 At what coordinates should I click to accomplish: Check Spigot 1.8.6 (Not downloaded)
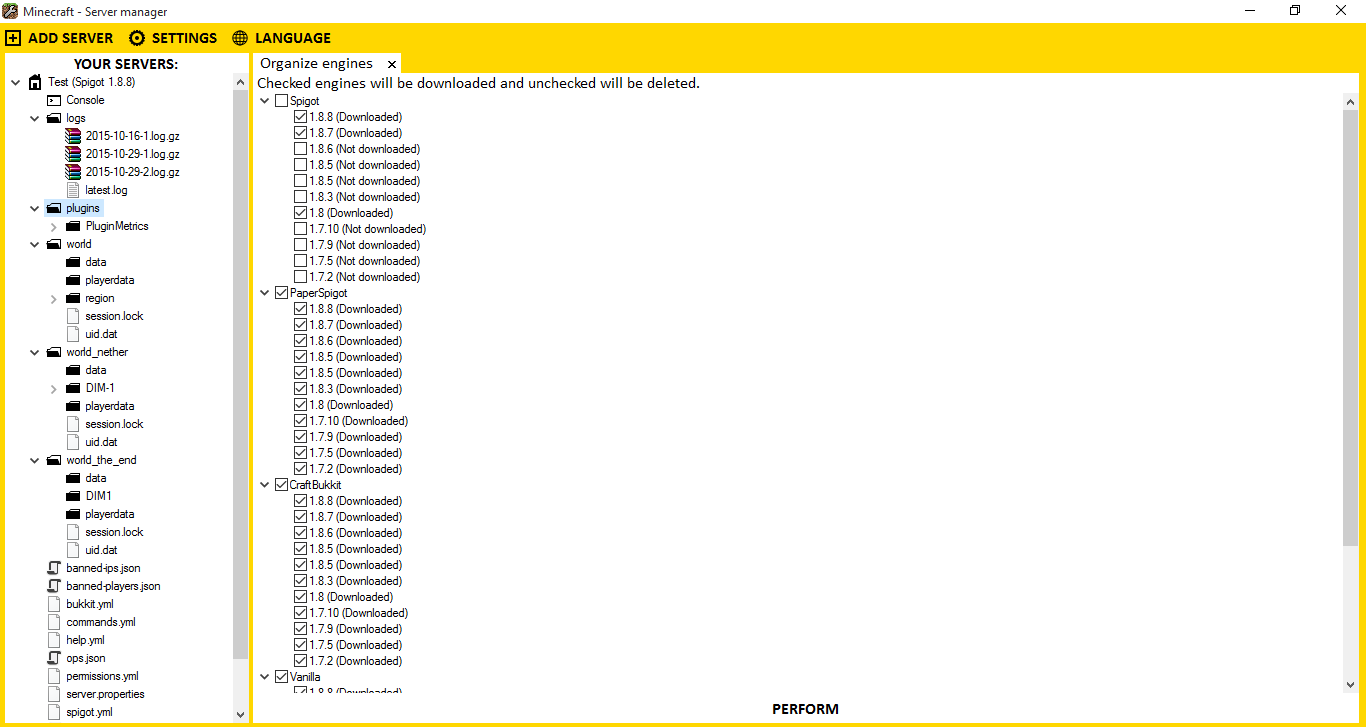pos(300,149)
